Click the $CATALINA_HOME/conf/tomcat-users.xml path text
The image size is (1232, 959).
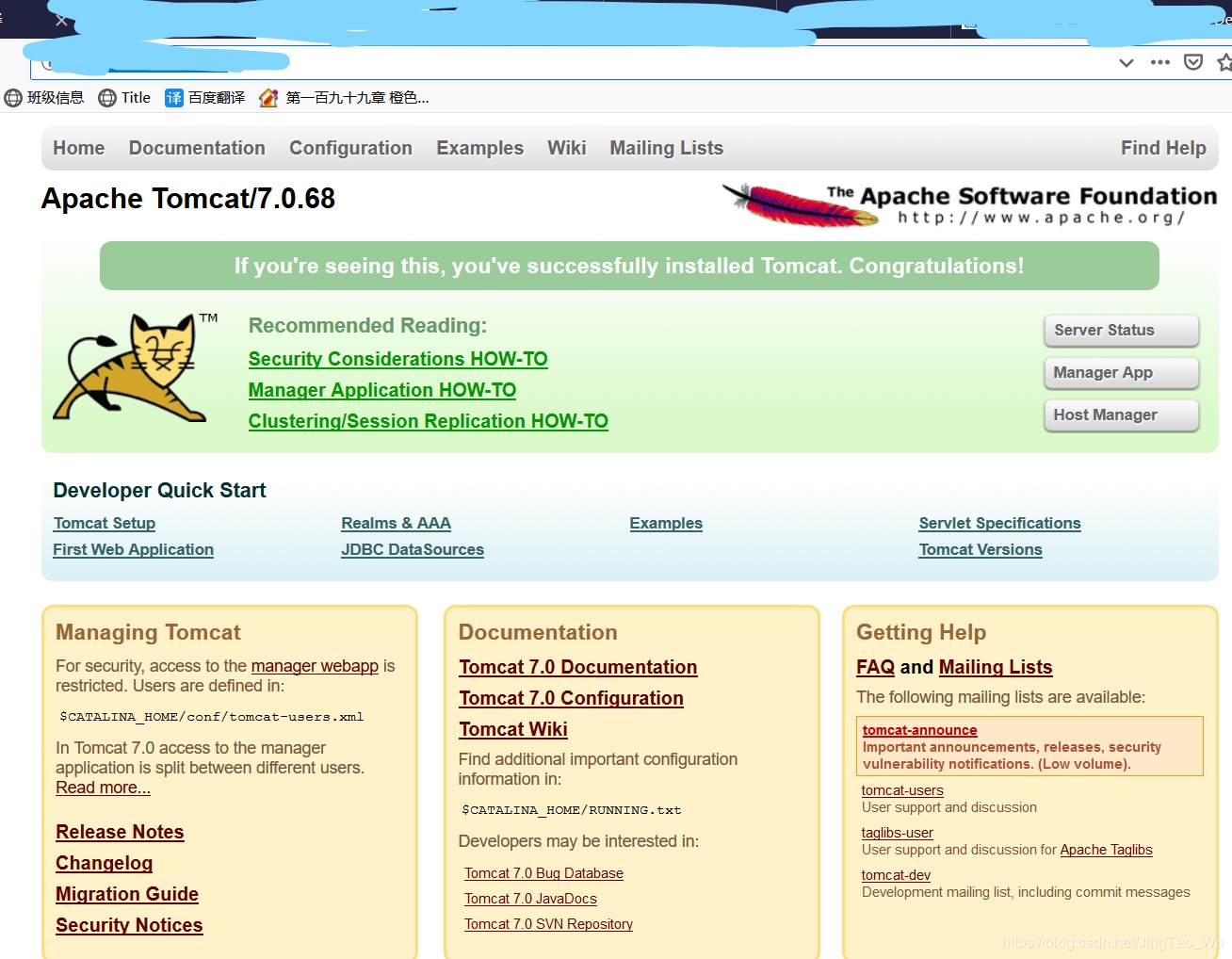point(212,717)
